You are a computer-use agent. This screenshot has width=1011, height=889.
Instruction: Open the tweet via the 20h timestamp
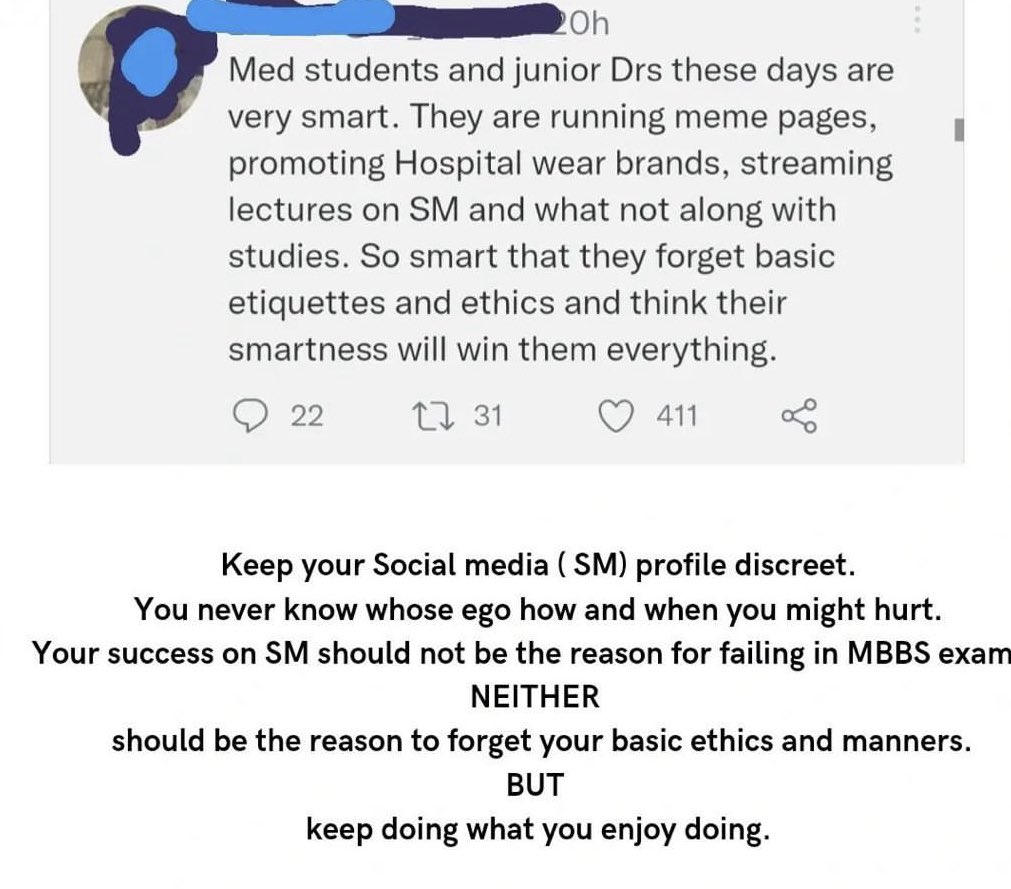point(582,24)
